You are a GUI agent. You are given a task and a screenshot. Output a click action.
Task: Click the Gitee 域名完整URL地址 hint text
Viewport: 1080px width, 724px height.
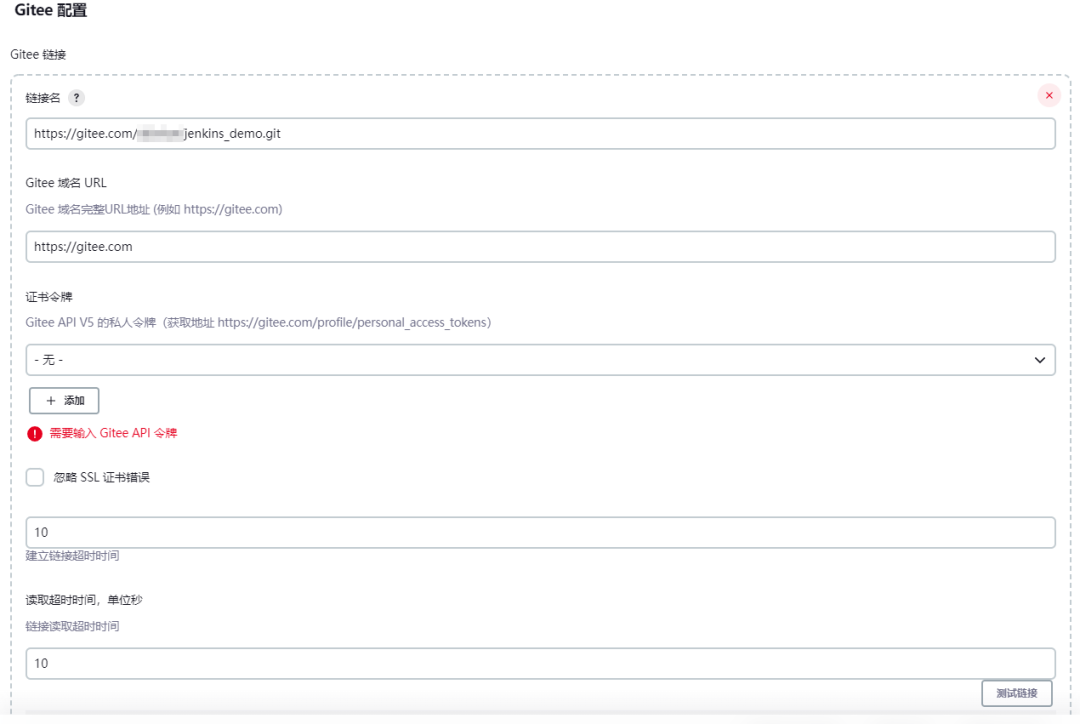coord(154,209)
